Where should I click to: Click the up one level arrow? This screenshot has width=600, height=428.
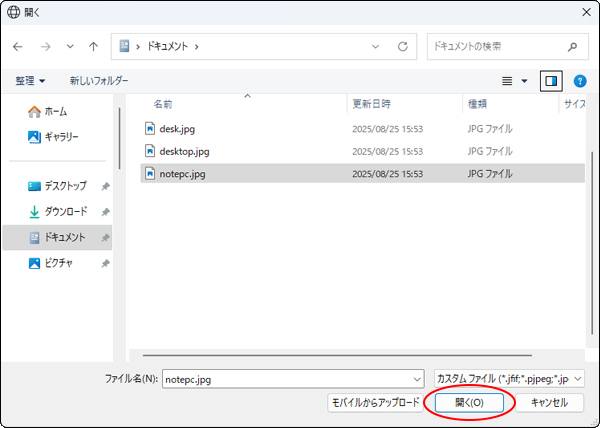pyautogui.click(x=93, y=46)
